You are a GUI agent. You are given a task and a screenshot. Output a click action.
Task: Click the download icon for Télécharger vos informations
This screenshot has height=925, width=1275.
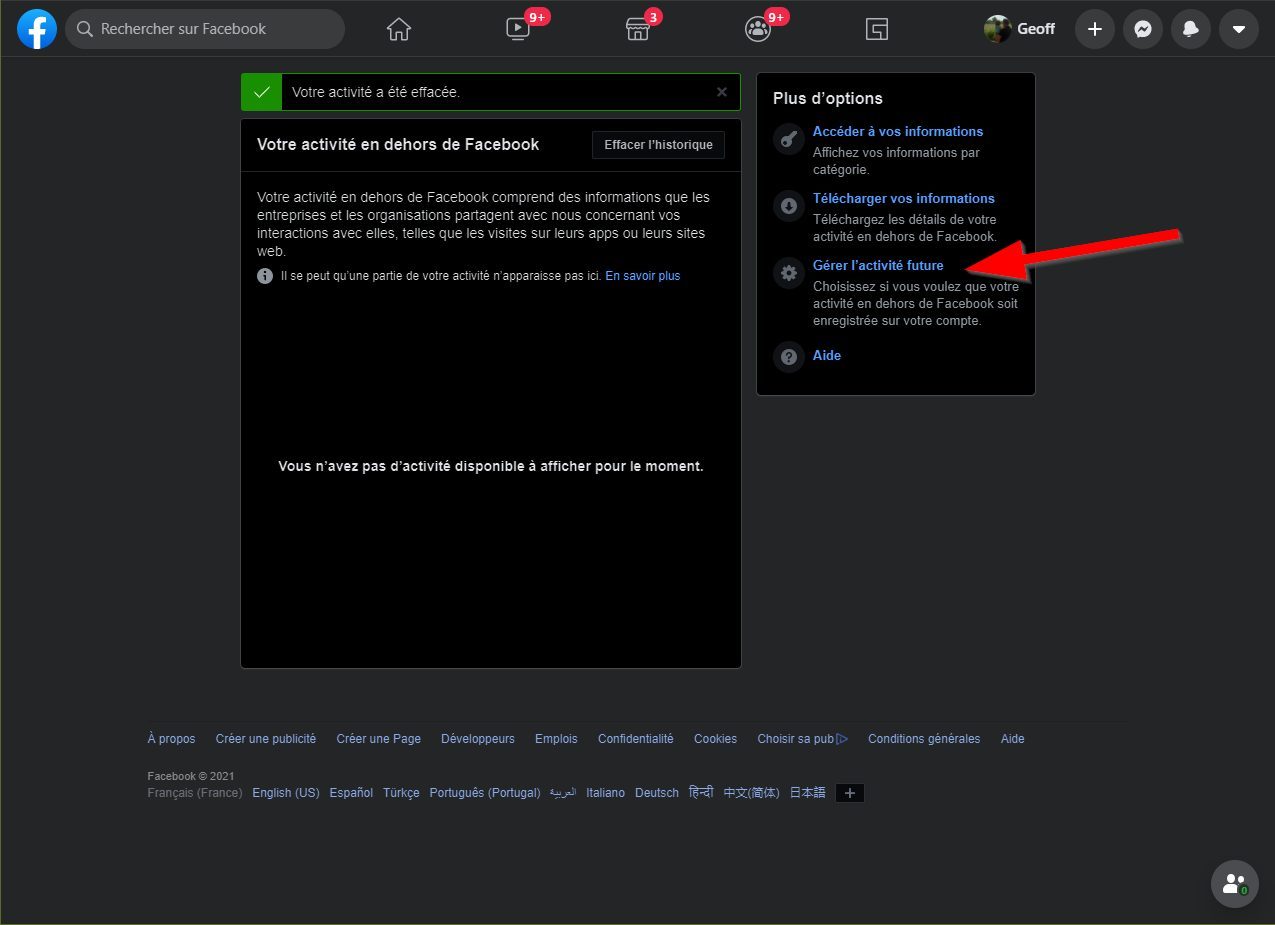(x=789, y=206)
